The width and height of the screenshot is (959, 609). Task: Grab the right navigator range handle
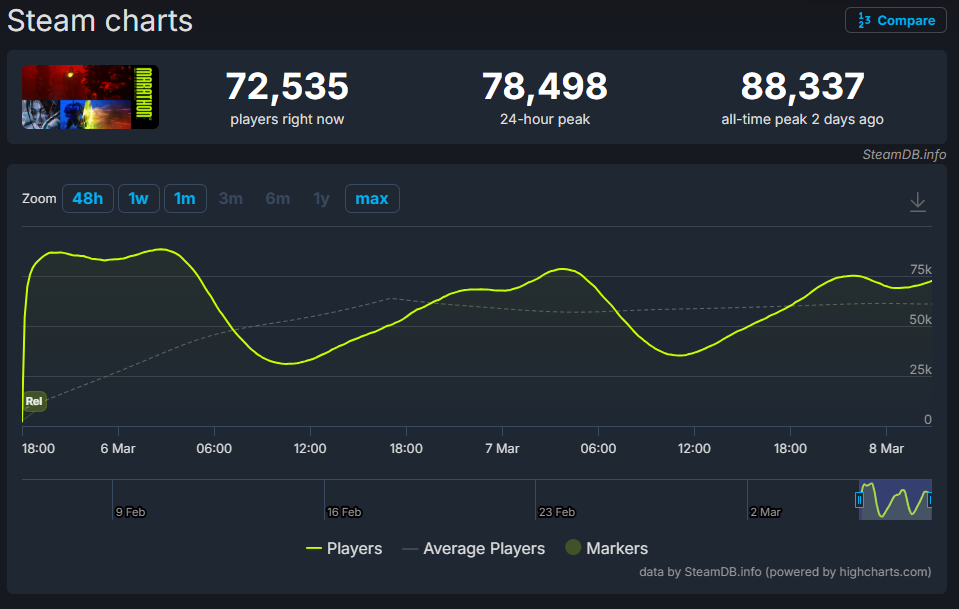930,500
